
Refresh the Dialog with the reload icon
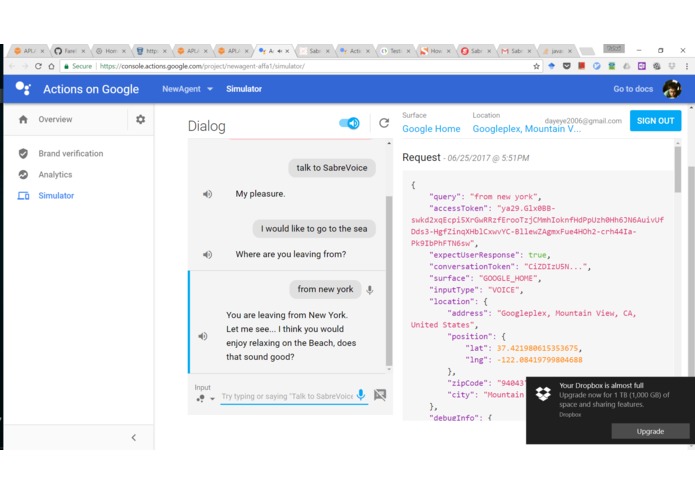point(384,123)
